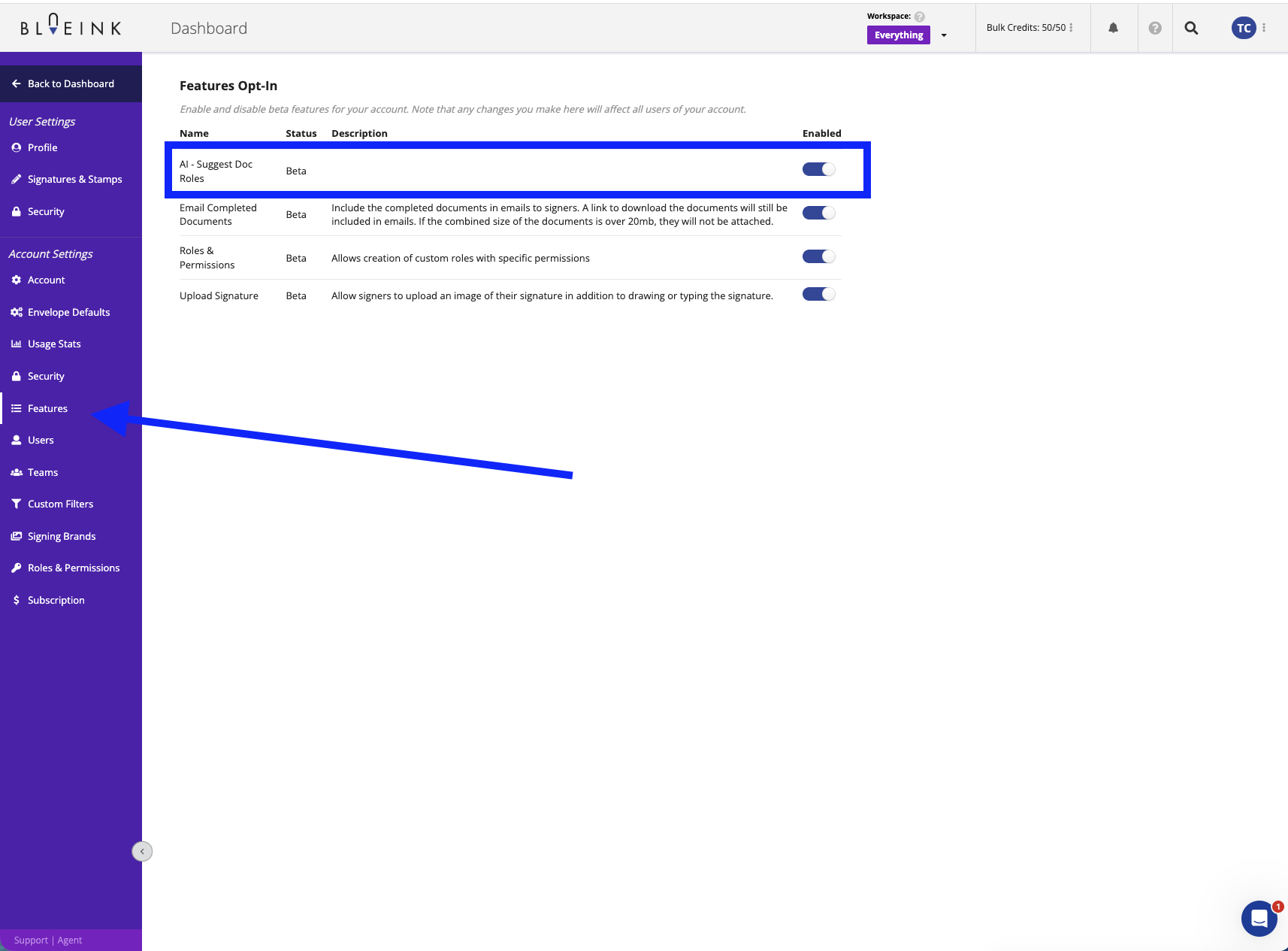Image resolution: width=1288 pixels, height=951 pixels.
Task: Click Email Completed Documents row name
Action: 218,214
